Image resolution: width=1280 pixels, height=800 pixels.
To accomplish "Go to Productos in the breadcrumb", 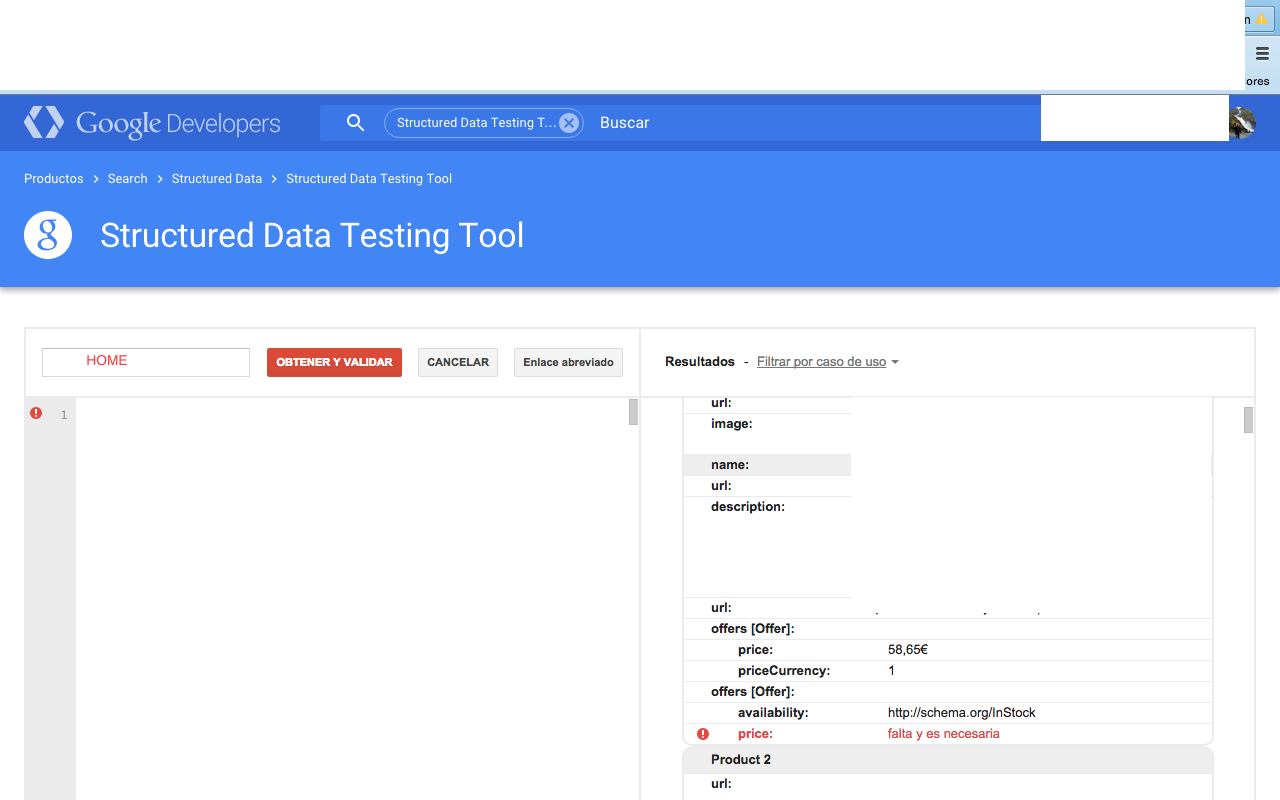I will coord(54,179).
